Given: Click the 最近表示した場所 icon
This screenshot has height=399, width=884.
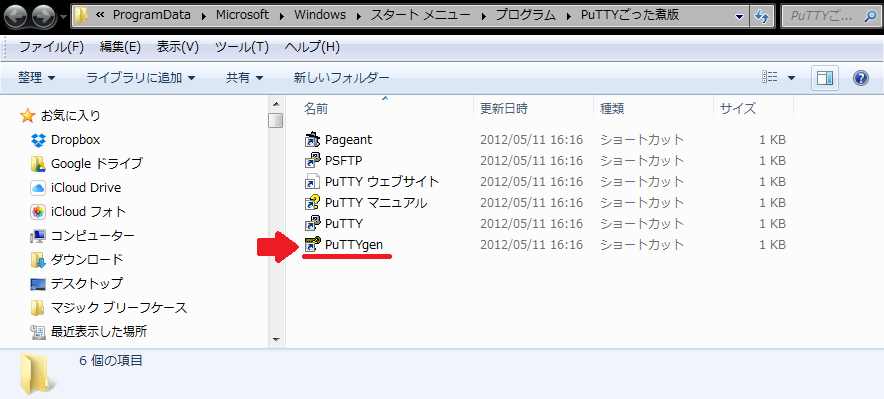Looking at the screenshot, I should [38, 331].
